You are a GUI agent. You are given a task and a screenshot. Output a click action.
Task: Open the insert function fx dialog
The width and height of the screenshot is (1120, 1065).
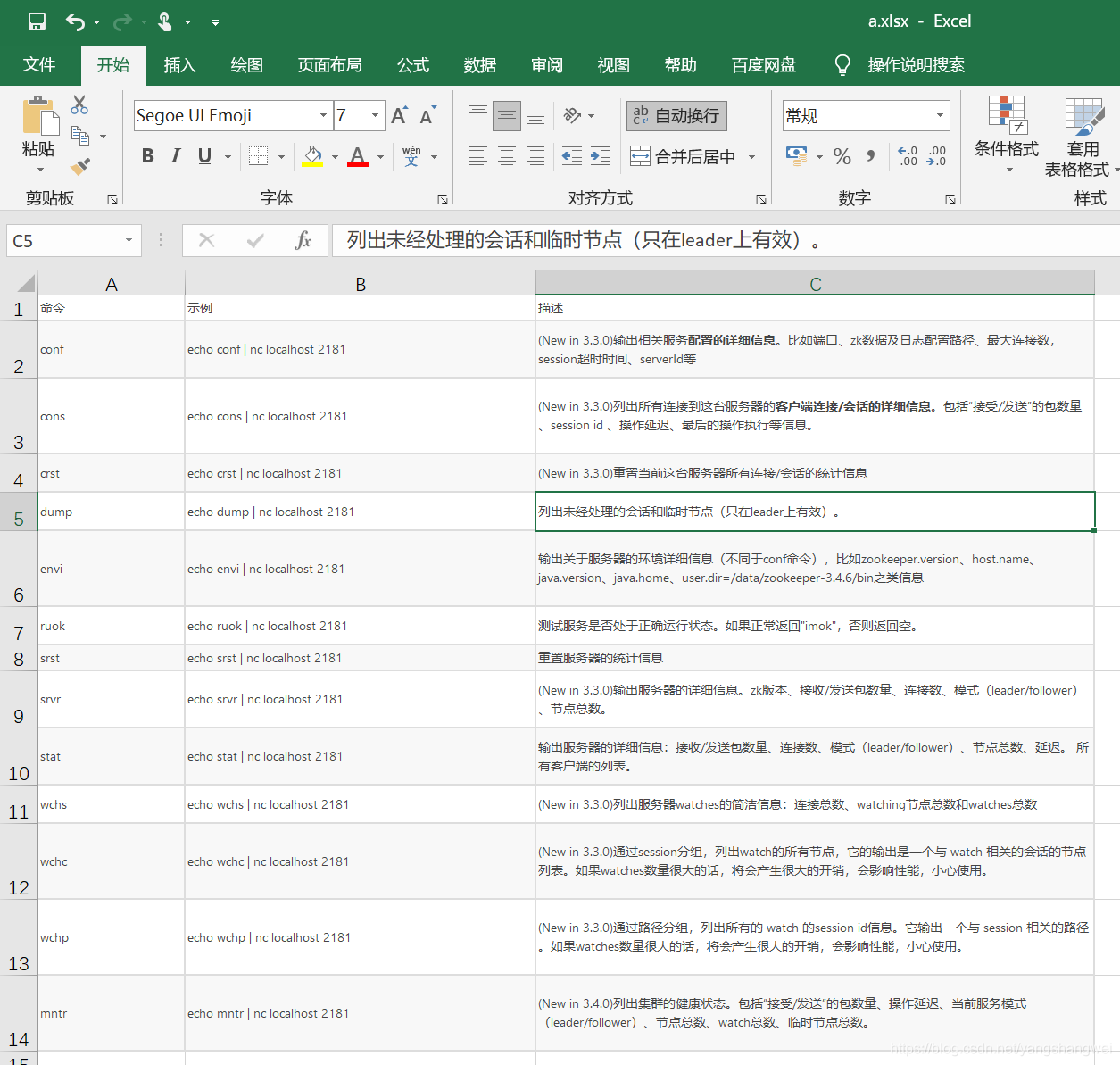(x=303, y=240)
